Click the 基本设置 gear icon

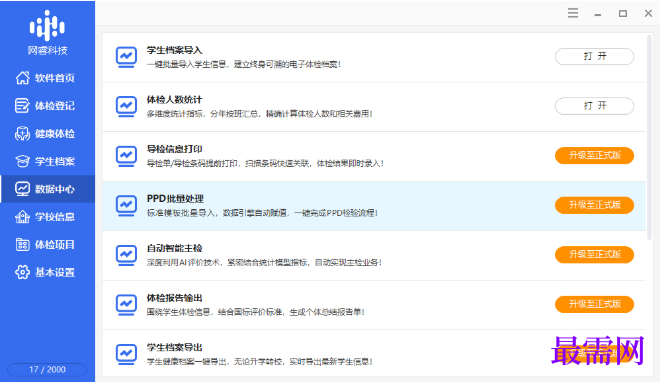22,272
